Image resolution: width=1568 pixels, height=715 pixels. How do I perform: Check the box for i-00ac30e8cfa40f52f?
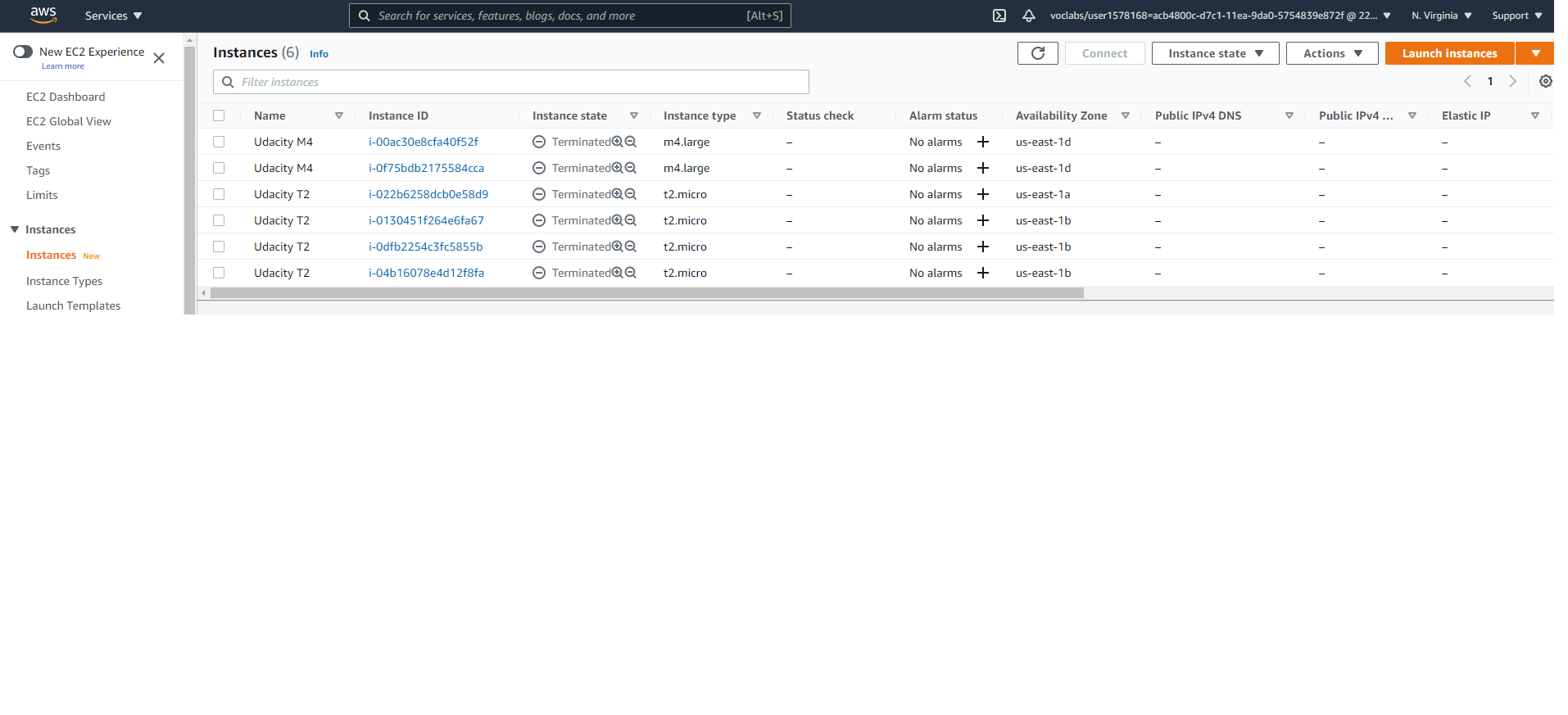219,142
